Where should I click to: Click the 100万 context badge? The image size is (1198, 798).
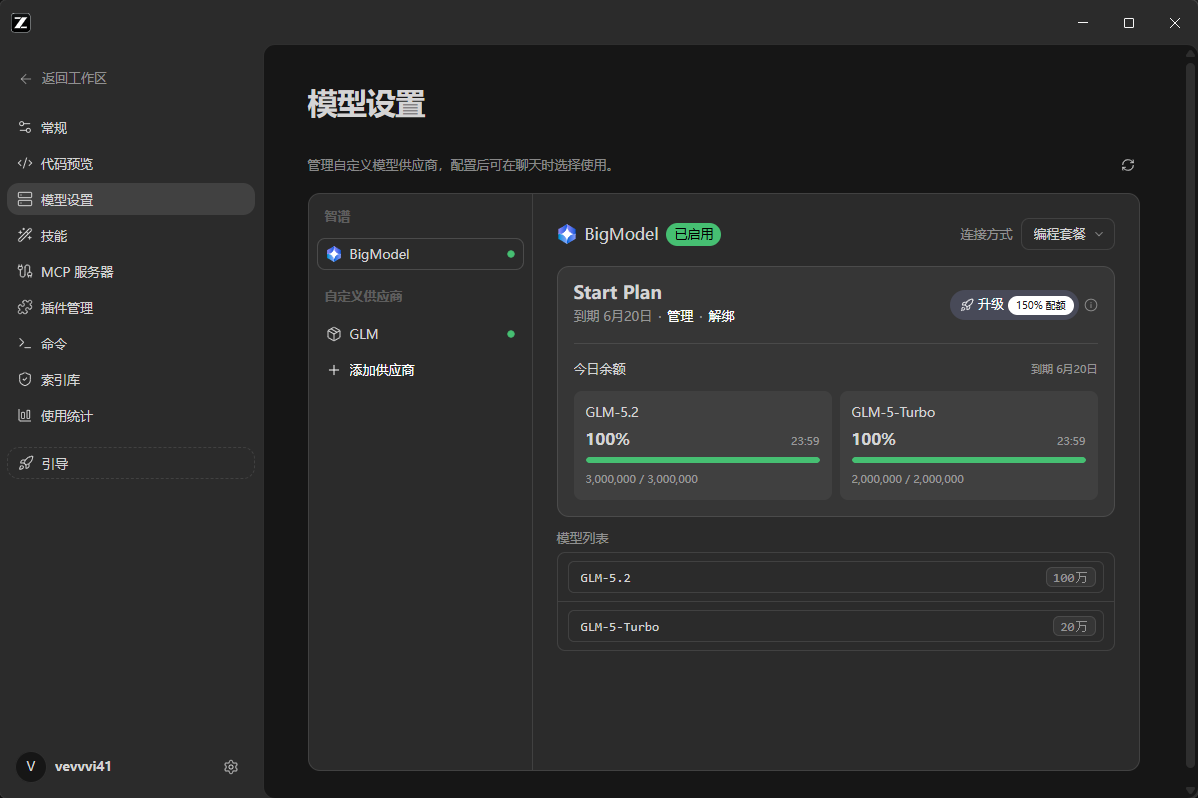click(1070, 577)
